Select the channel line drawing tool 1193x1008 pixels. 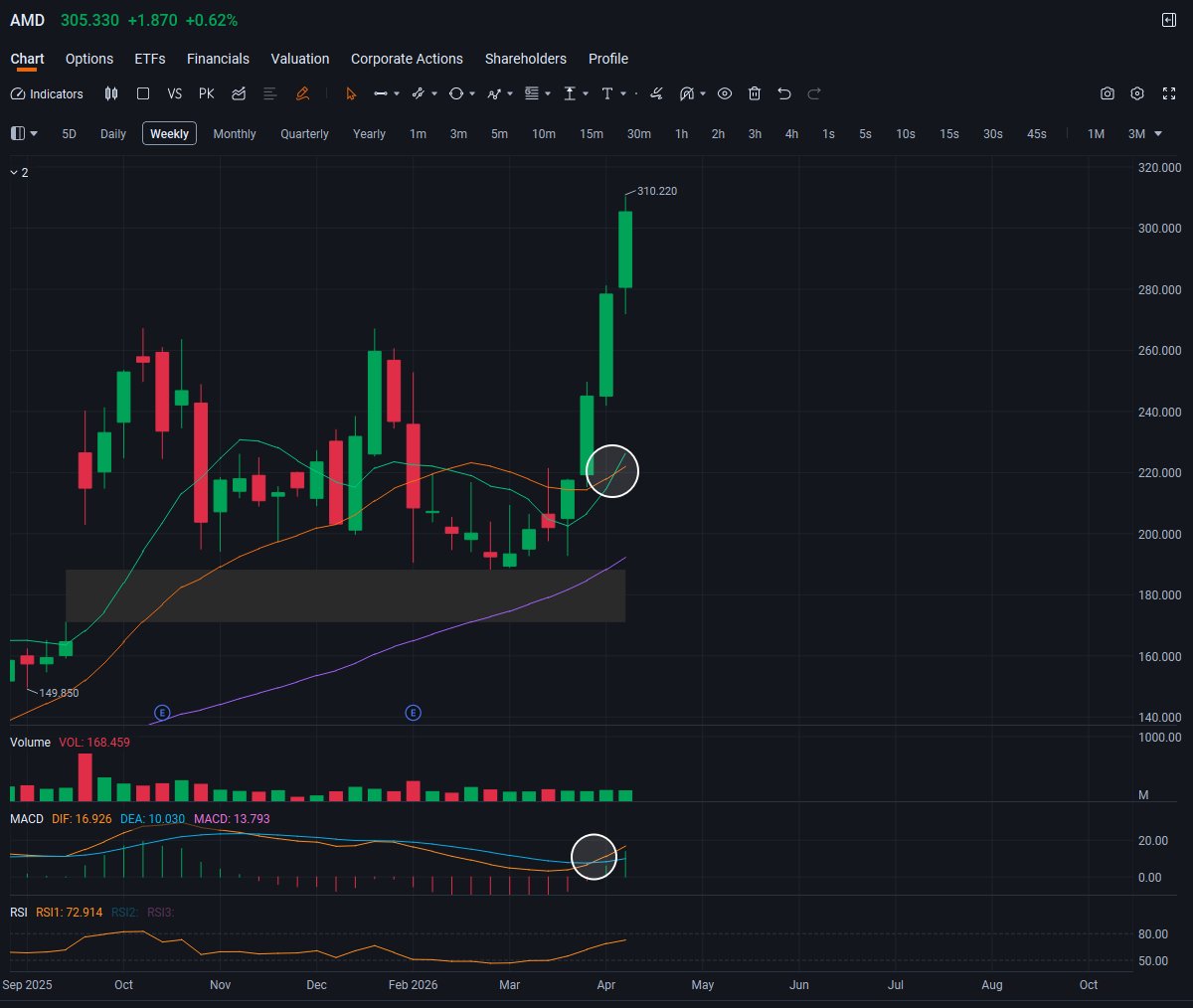(419, 93)
